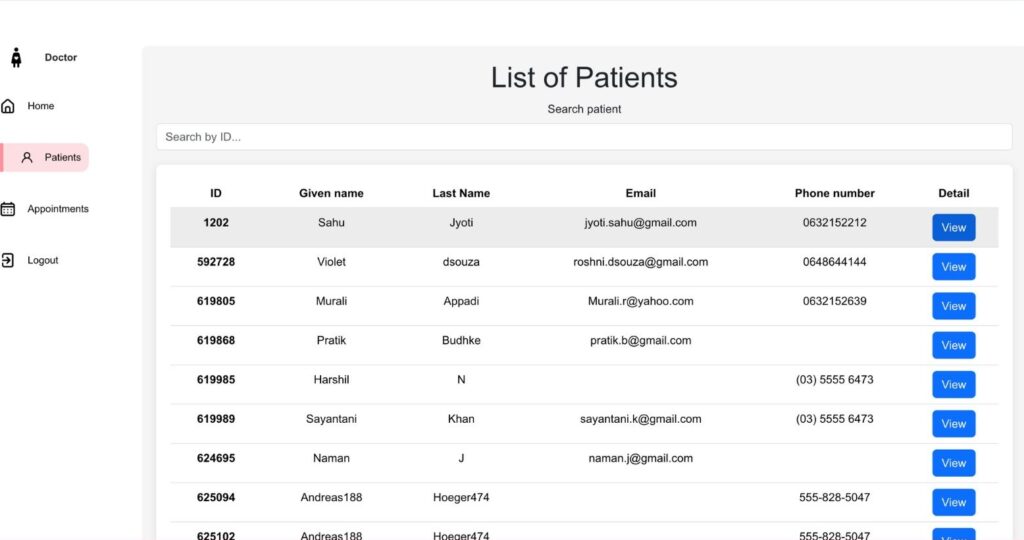Click View button for Naman J
The height and width of the screenshot is (540, 1024).
pyautogui.click(x=953, y=463)
